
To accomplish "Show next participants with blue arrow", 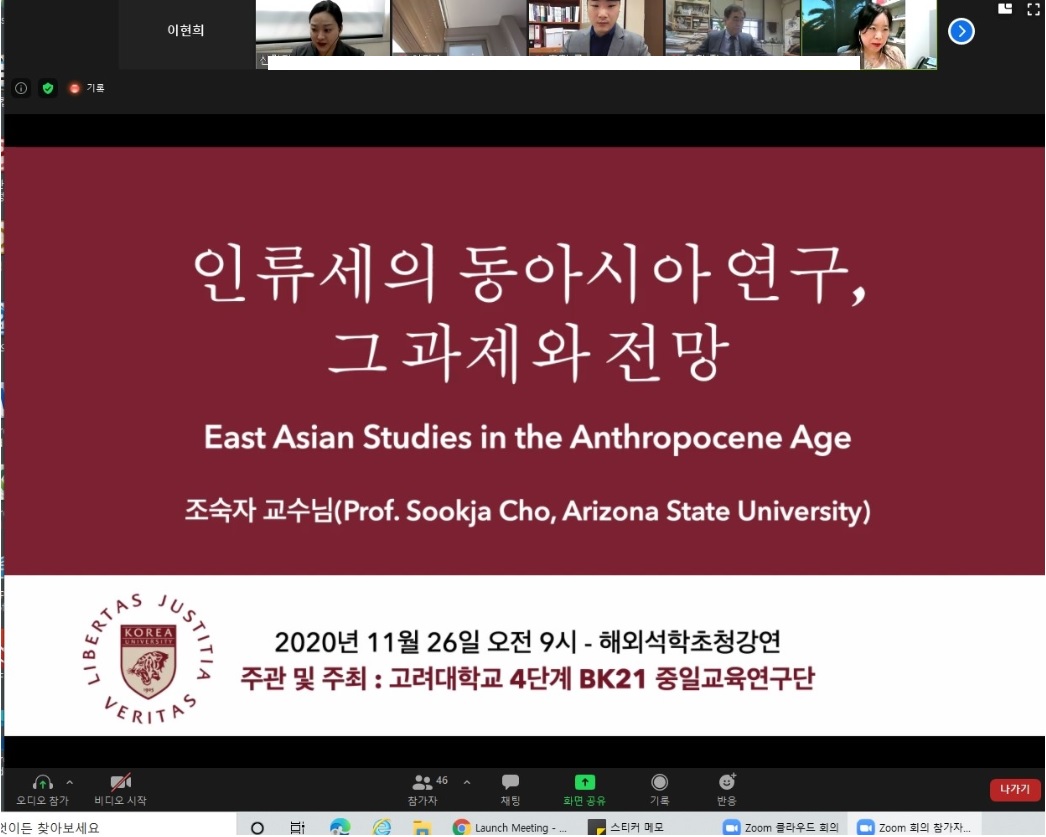I will pyautogui.click(x=961, y=32).
